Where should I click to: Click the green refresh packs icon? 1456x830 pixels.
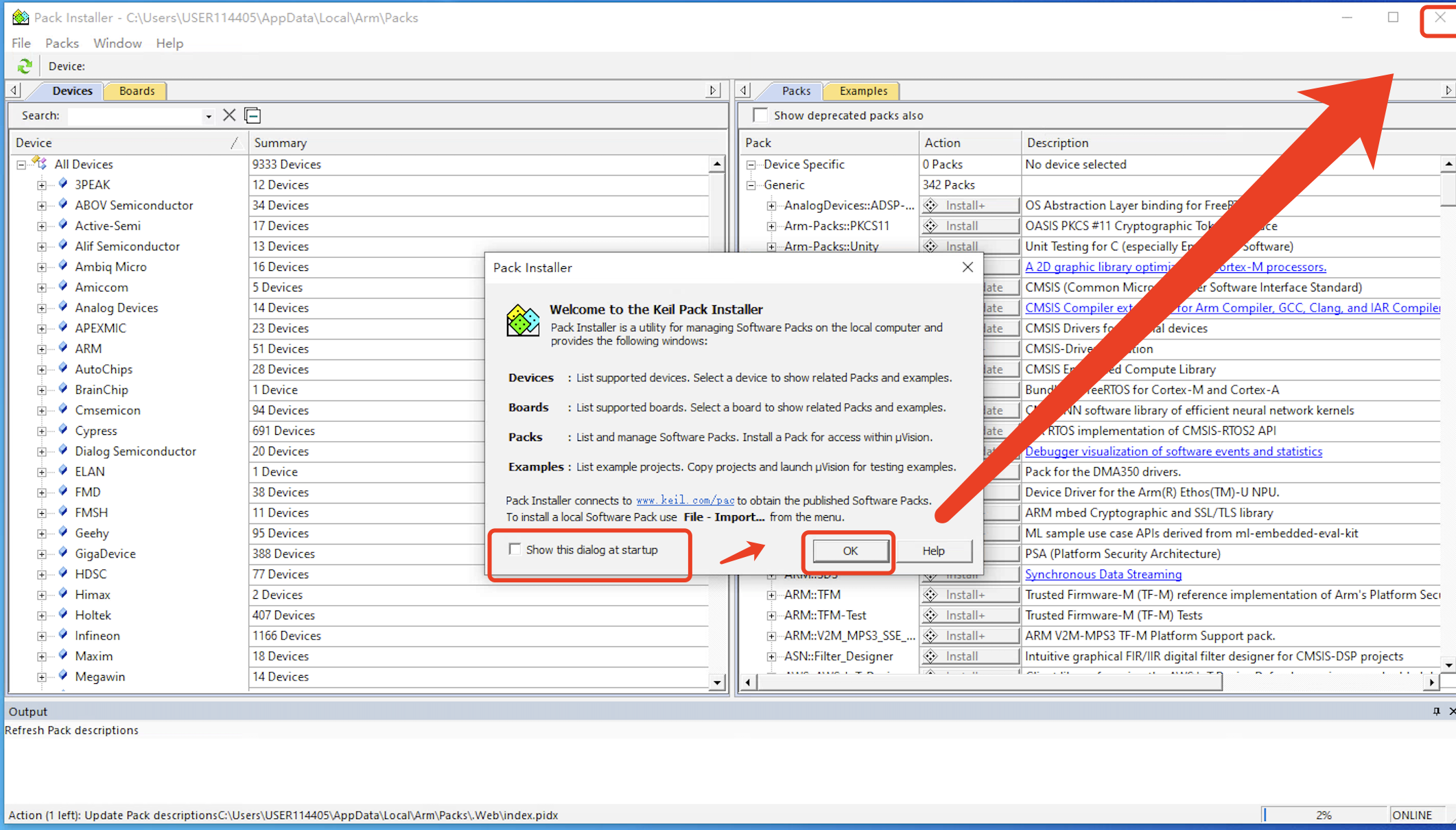pos(25,66)
